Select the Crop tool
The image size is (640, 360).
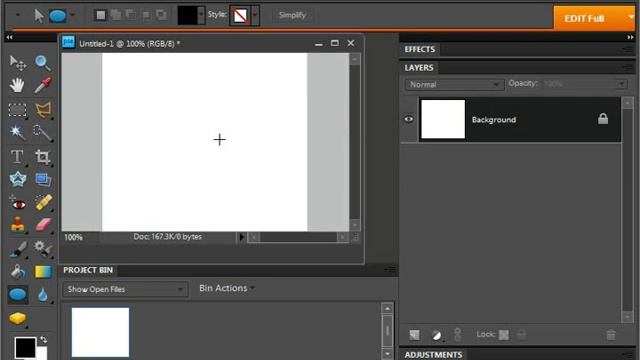[x=42, y=157]
